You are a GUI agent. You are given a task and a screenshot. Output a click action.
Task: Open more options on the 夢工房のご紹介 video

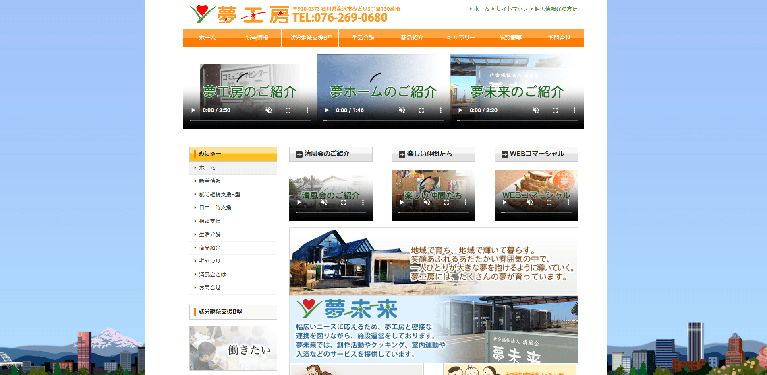308,110
